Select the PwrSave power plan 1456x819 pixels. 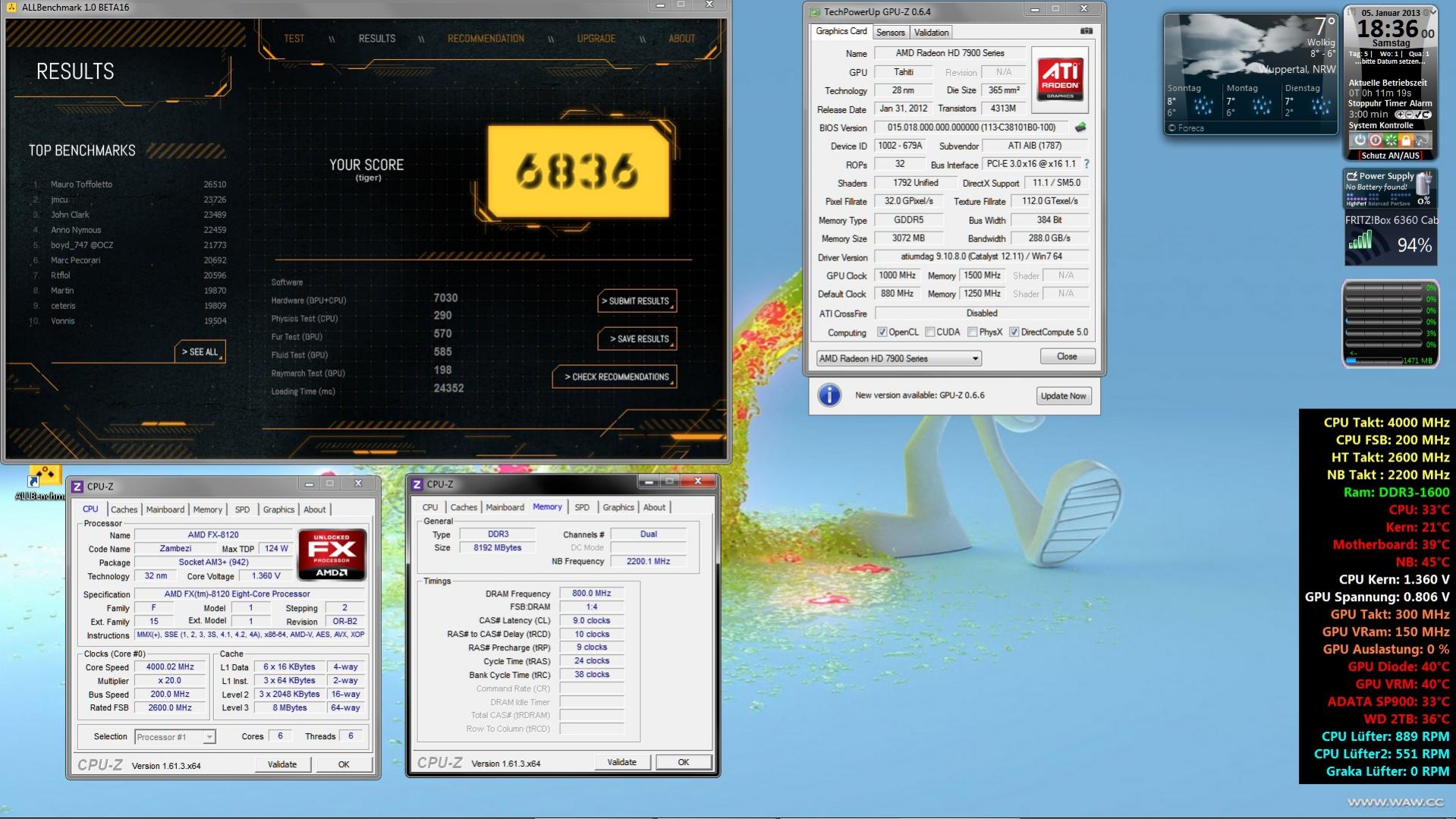click(x=1401, y=203)
